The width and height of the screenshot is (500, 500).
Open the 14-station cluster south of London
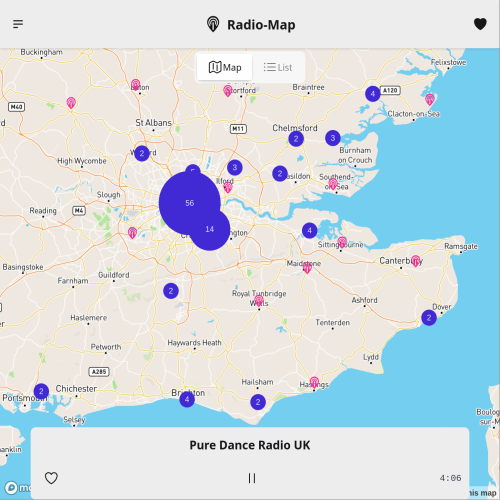pyautogui.click(x=210, y=229)
